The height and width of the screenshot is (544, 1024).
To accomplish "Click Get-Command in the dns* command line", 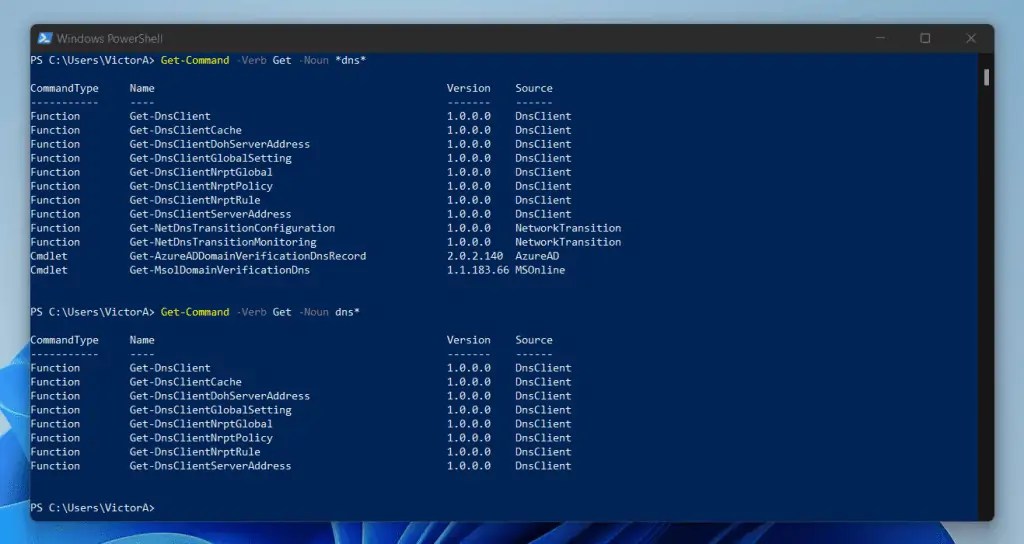I will [195, 312].
